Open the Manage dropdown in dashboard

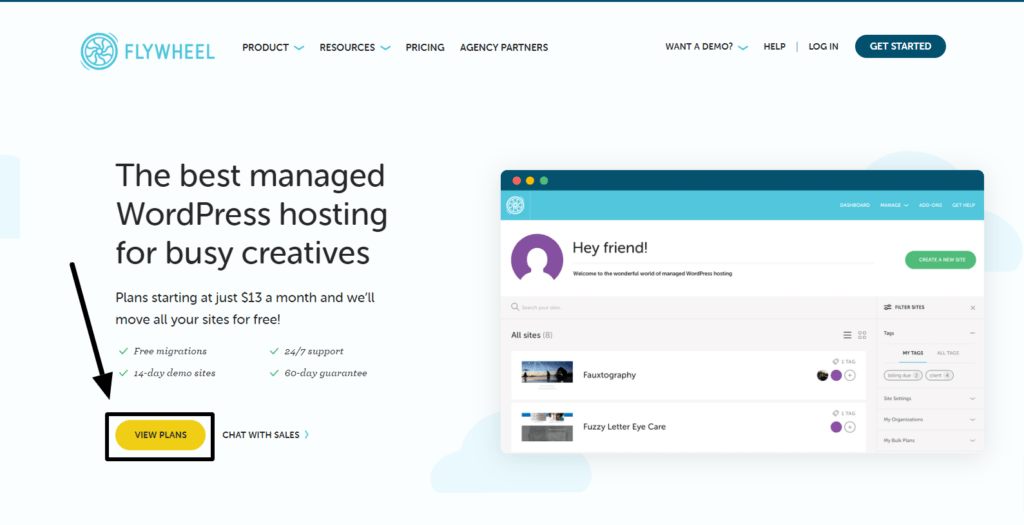894,205
